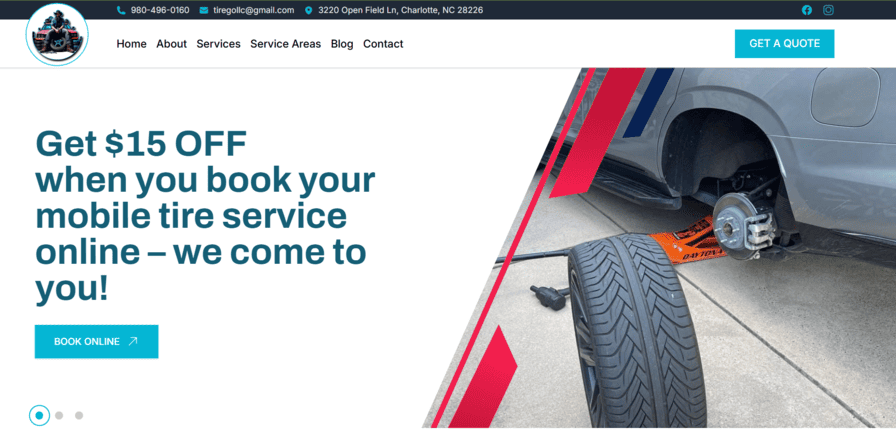The height and width of the screenshot is (439, 896).
Task: Click the tiregollc@gmail.com email link
Action: click(254, 10)
